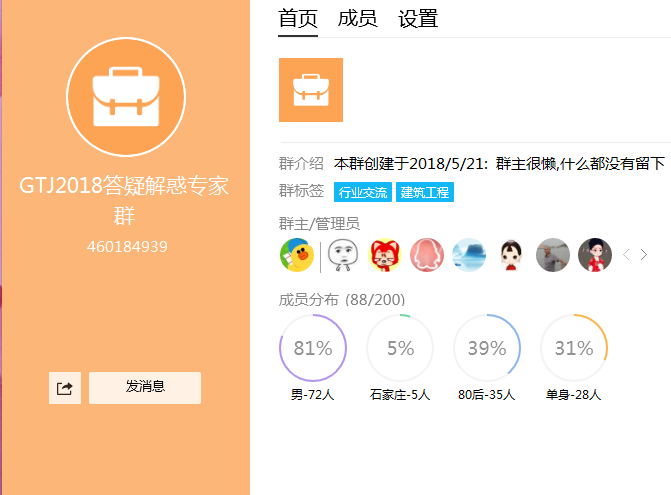Screen dimensions: 671x495
Task: Click group name GTJ2018答疑解惑专家群
Action: pyautogui.click(x=124, y=200)
